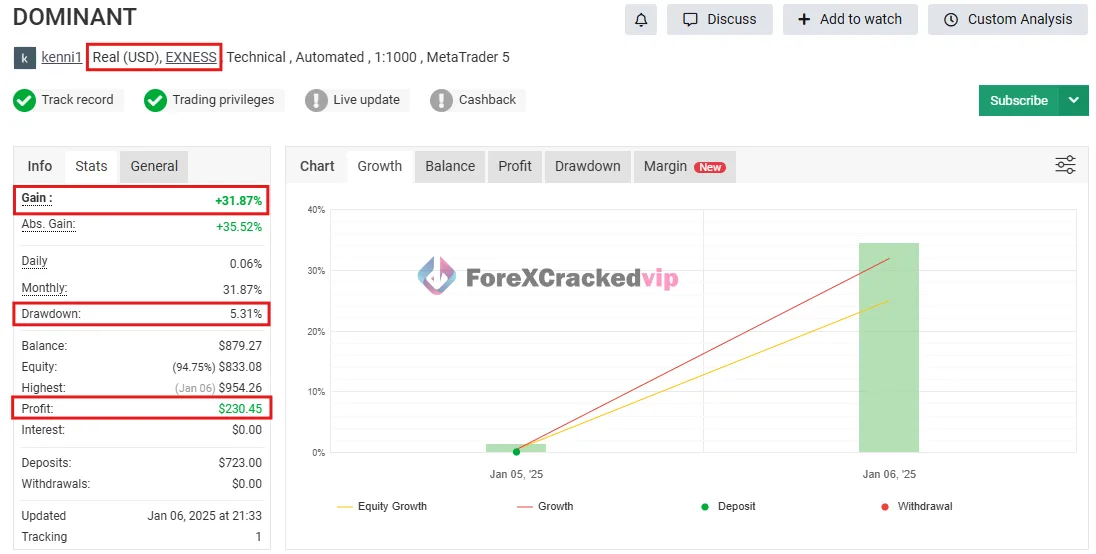
Task: Click the Monthly label
Action: click(44, 288)
